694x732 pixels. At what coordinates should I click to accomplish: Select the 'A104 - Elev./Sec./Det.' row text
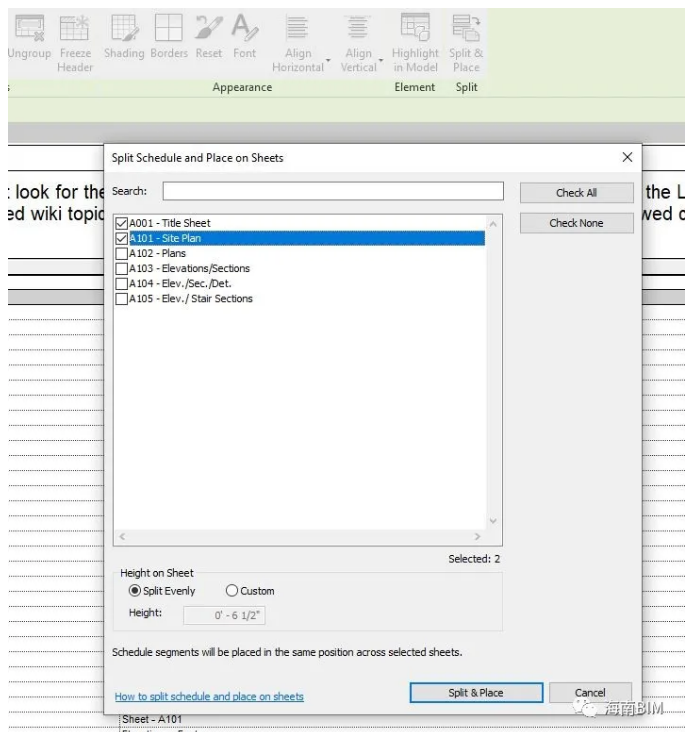(180, 283)
